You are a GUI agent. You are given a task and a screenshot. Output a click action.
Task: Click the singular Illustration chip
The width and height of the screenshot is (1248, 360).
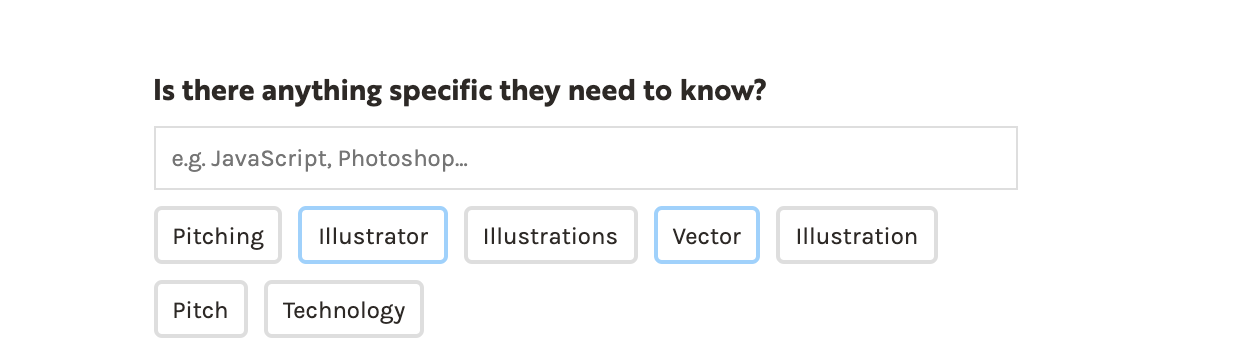coord(857,236)
